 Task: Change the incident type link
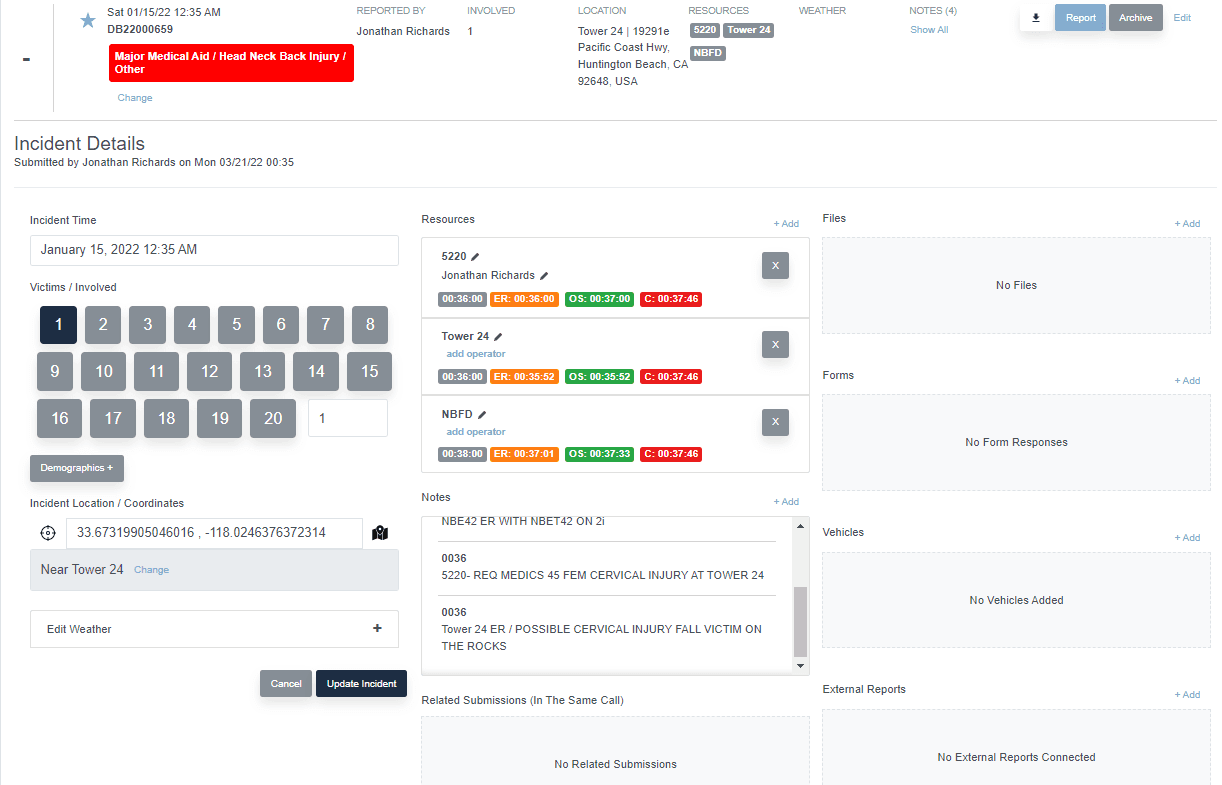coord(135,98)
